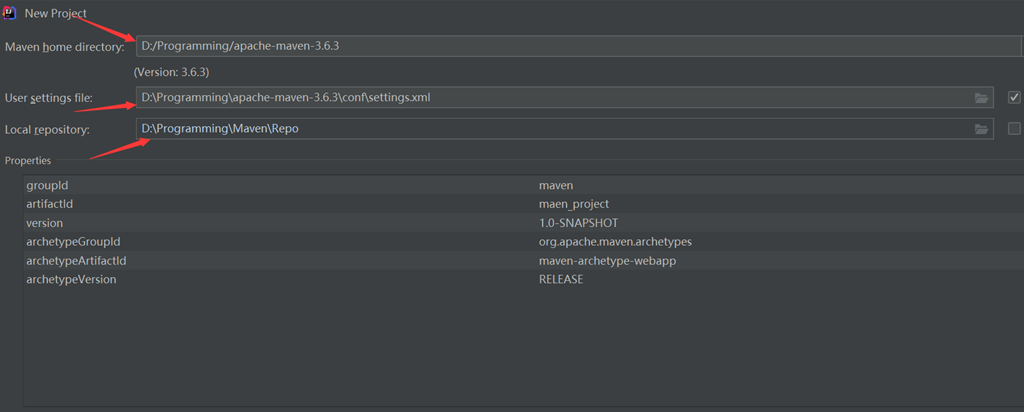Click the archetypeVersion value "RELEASE"
1024x412 pixels.
561,280
